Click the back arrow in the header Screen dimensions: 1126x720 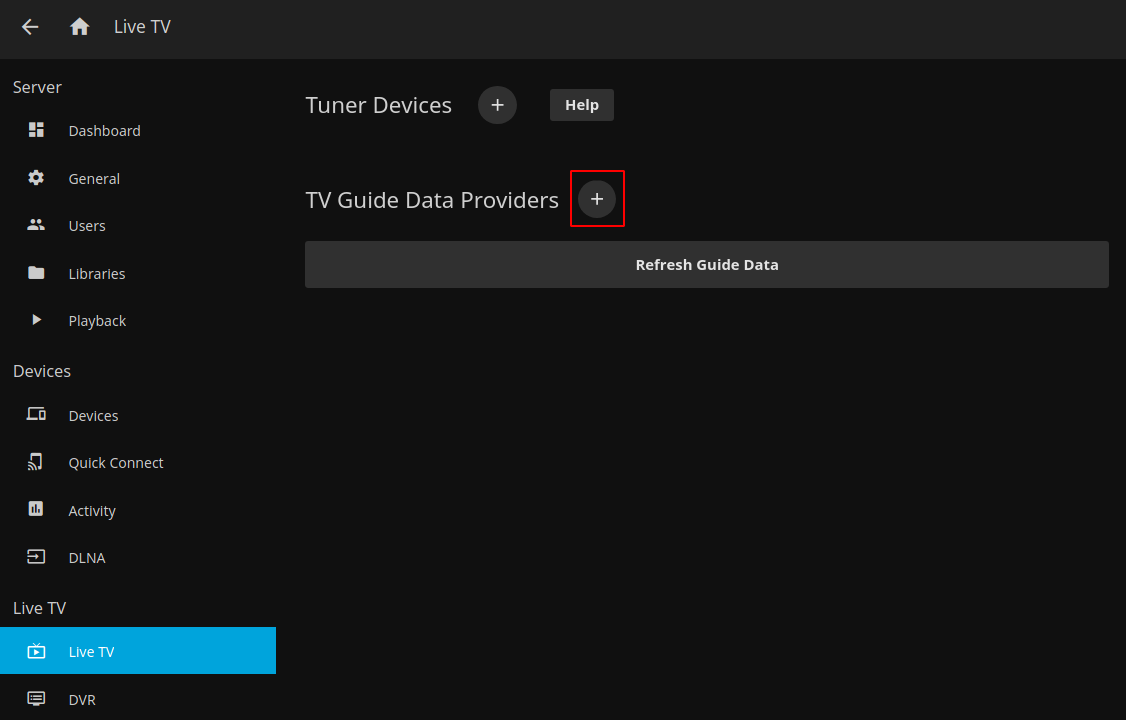[x=30, y=27]
